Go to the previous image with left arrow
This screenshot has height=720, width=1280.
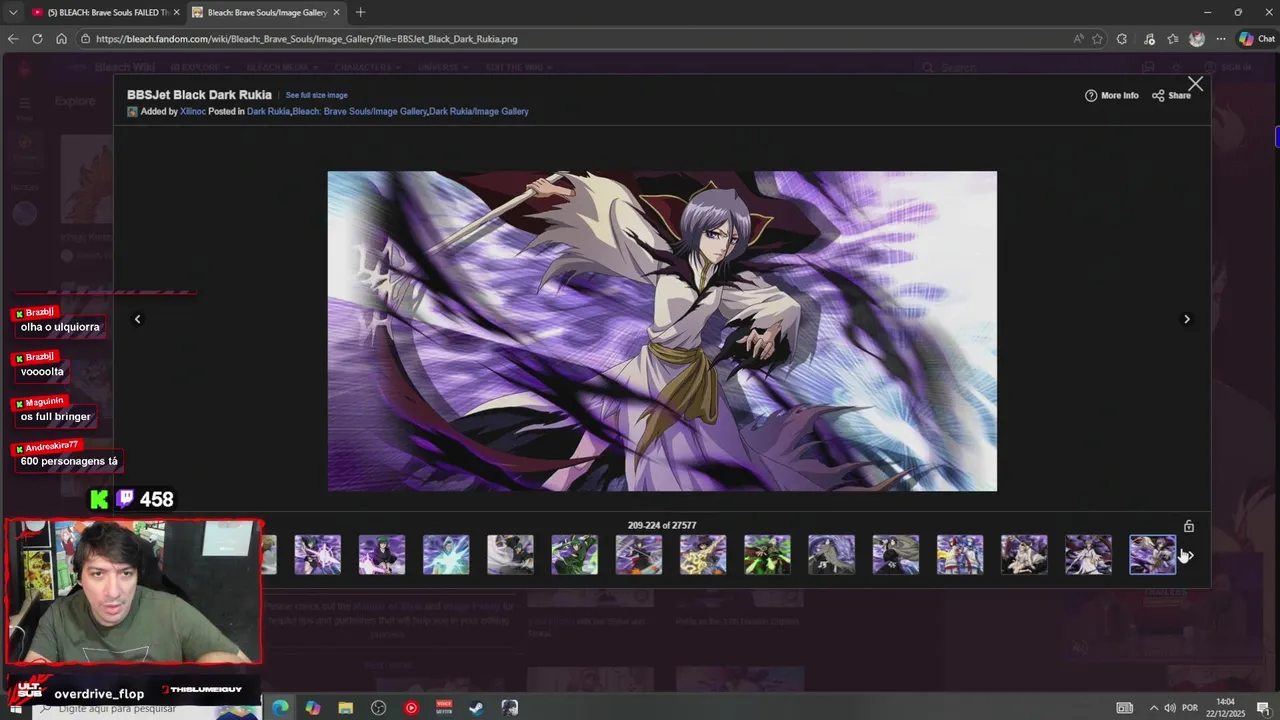138,319
